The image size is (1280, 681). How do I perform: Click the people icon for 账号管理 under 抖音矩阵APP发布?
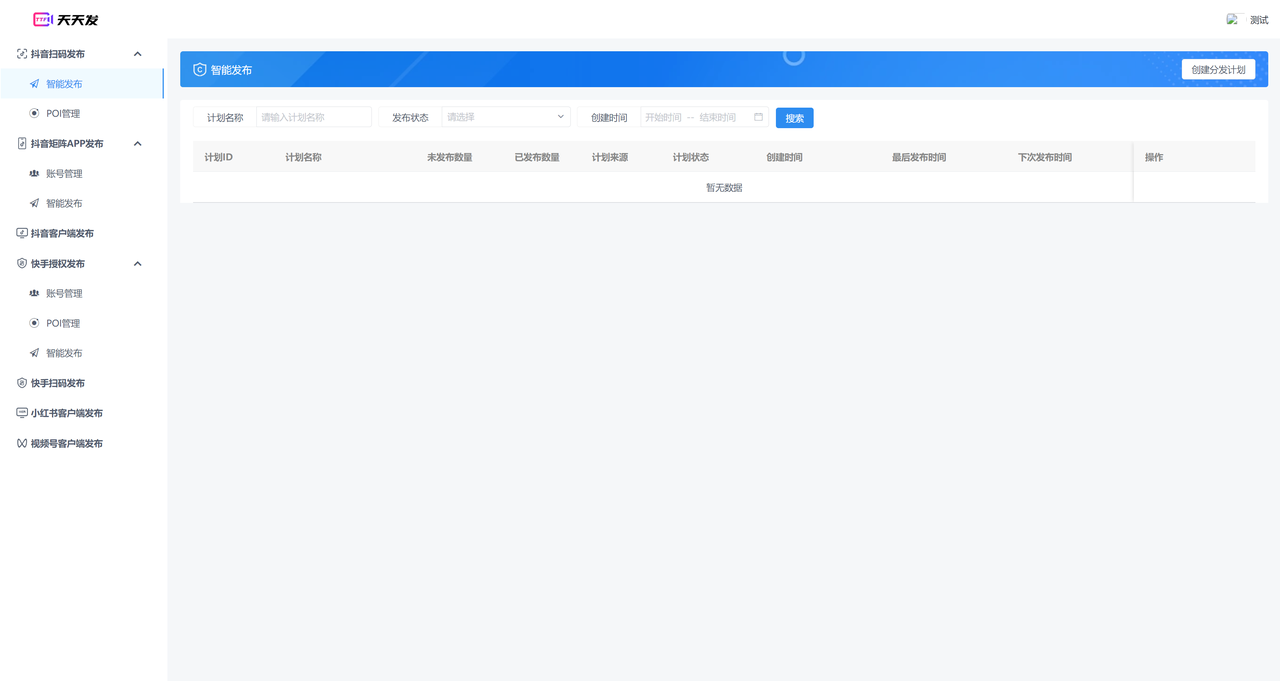click(35, 174)
